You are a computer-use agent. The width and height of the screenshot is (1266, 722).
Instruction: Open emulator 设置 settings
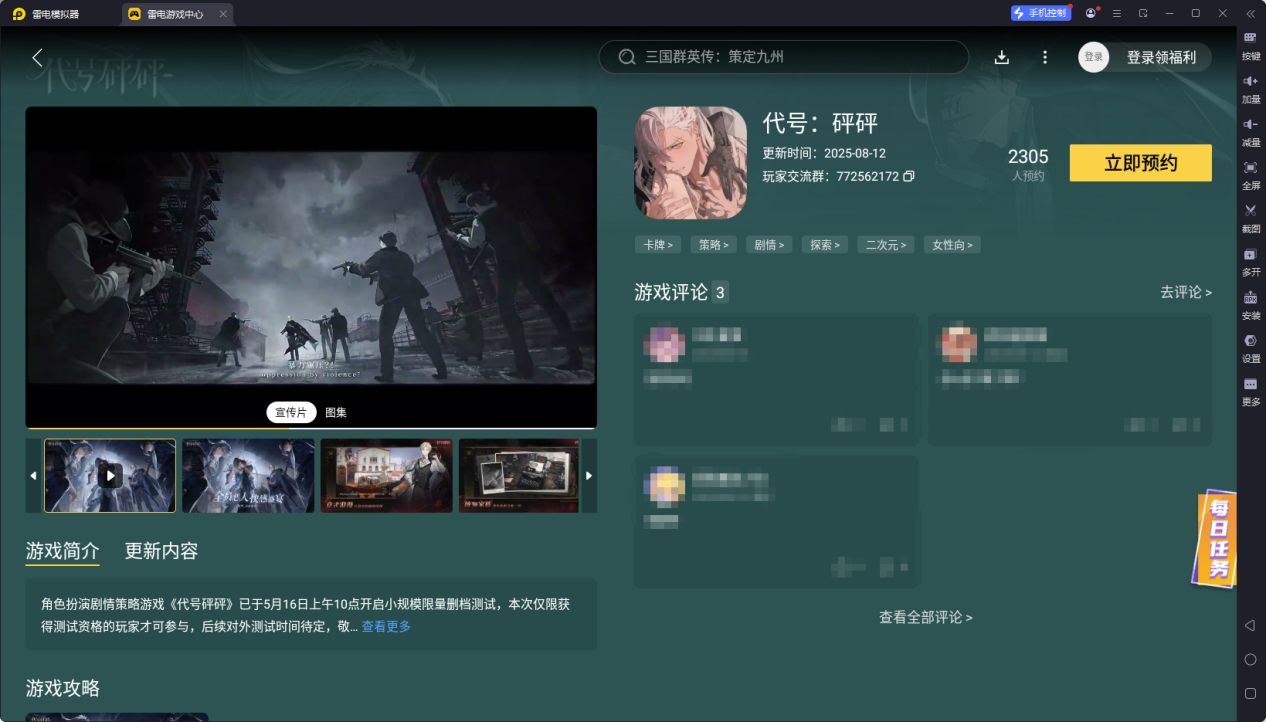pos(1251,347)
